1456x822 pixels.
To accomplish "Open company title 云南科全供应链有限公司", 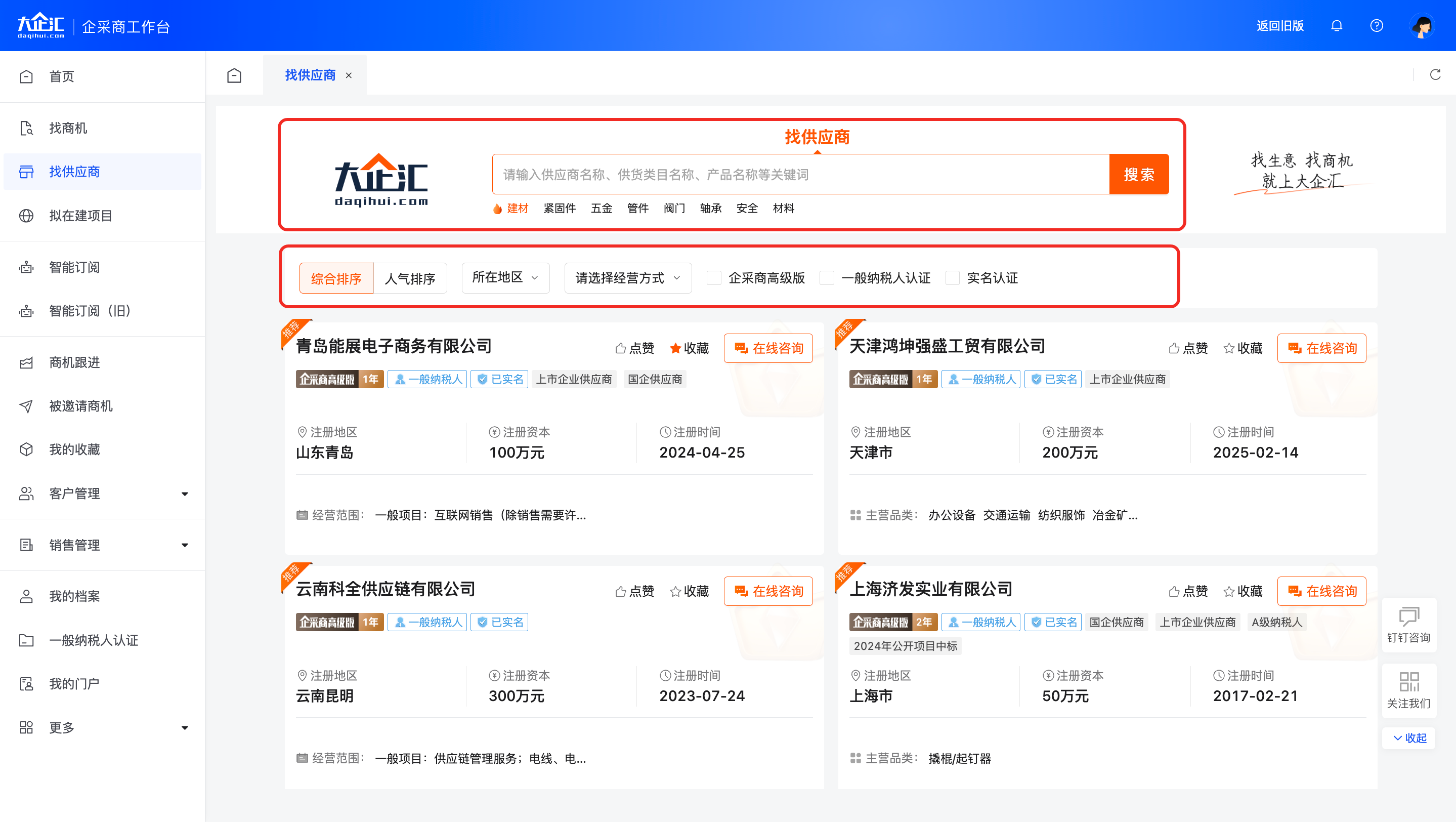I will 386,589.
